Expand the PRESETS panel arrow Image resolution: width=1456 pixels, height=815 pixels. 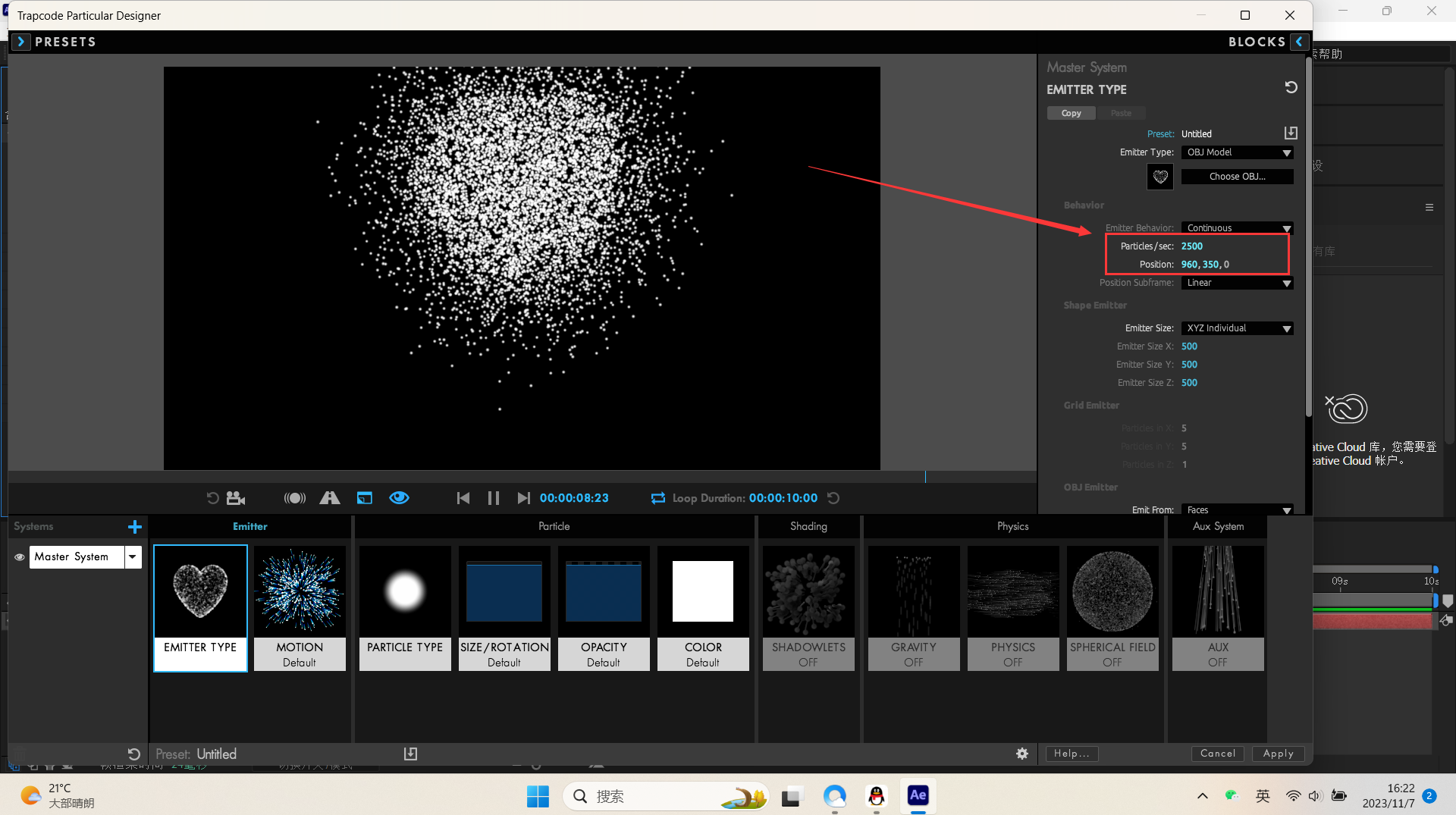(x=21, y=42)
